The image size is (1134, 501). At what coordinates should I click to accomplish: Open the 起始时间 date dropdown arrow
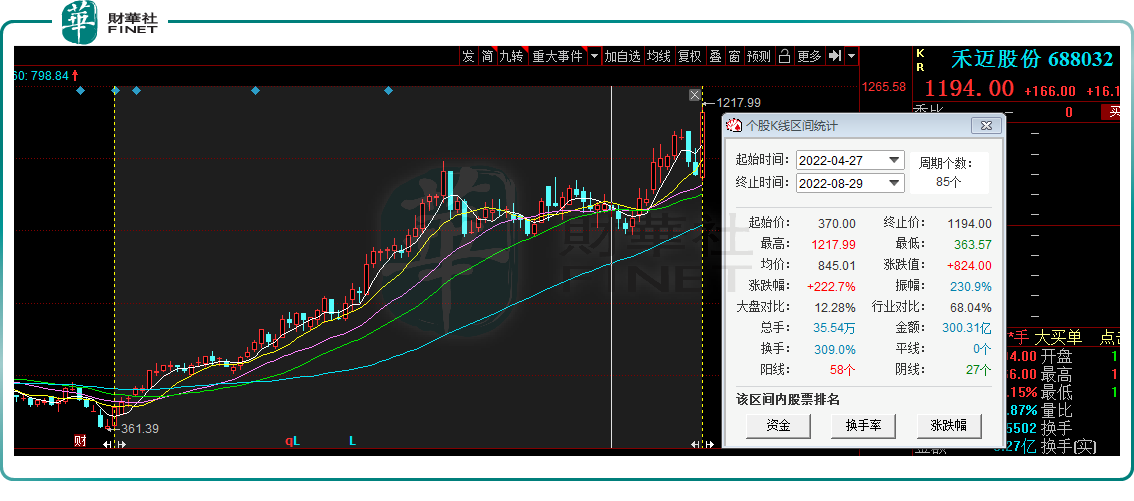tap(895, 160)
